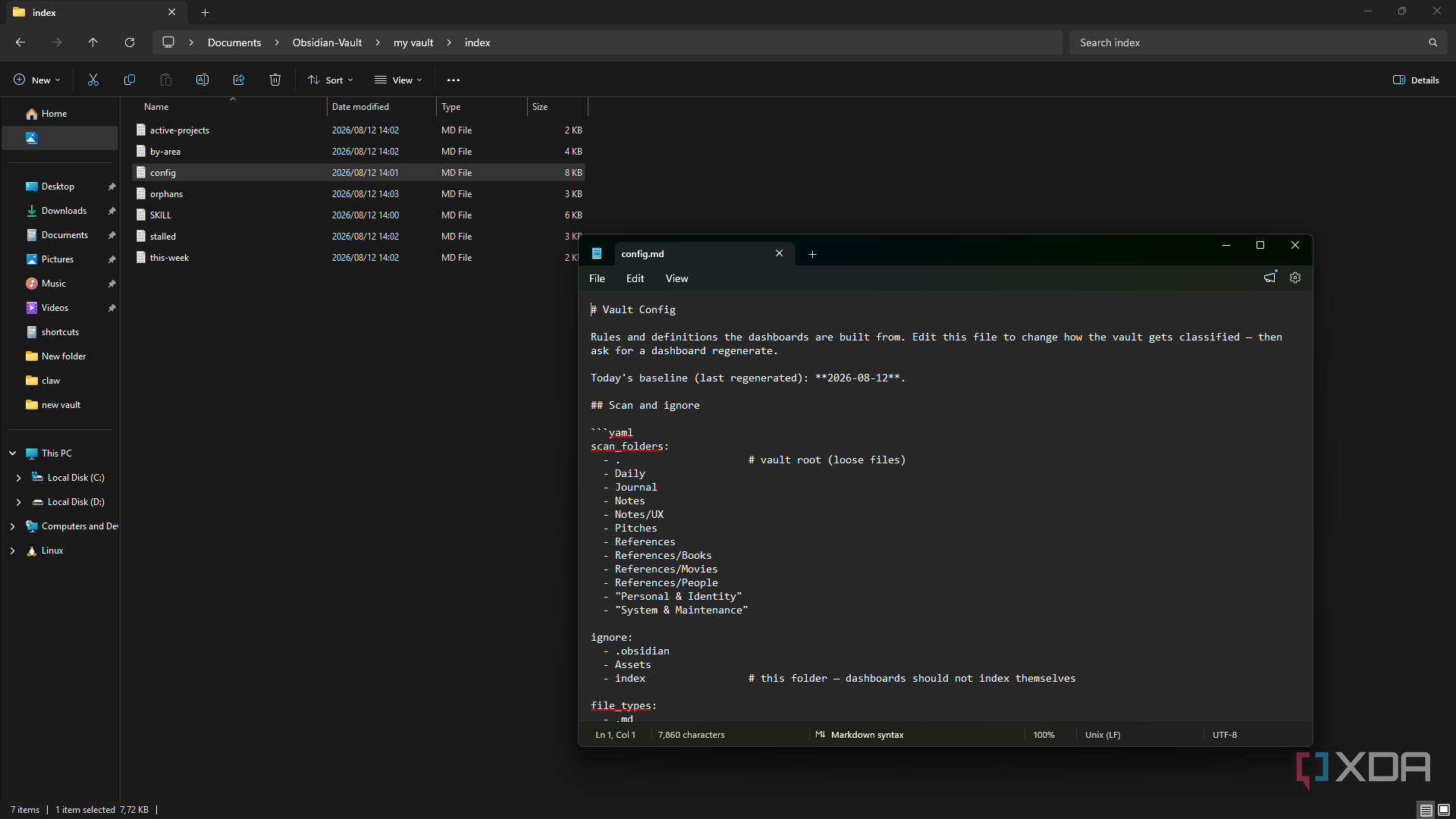Click chevron after Documents in address bar
The height and width of the screenshot is (819, 1456).
277,42
